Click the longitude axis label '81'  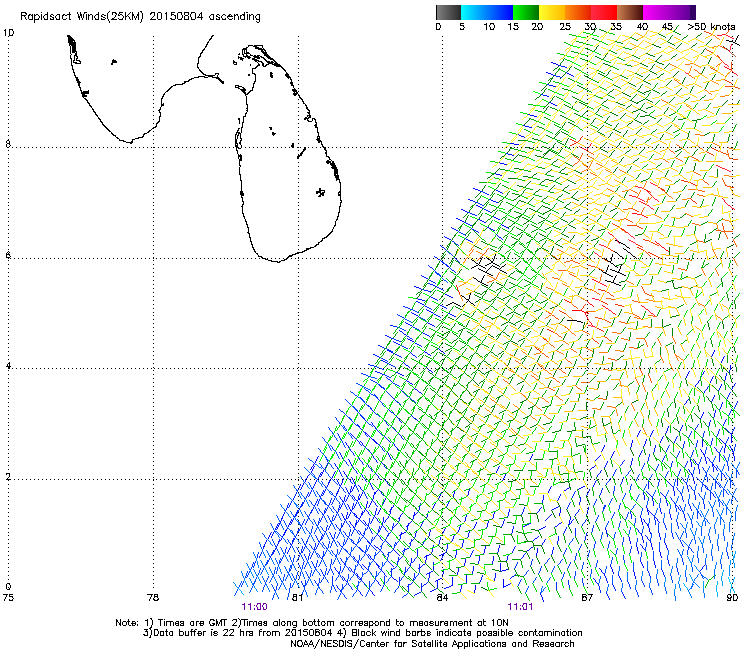[297, 597]
